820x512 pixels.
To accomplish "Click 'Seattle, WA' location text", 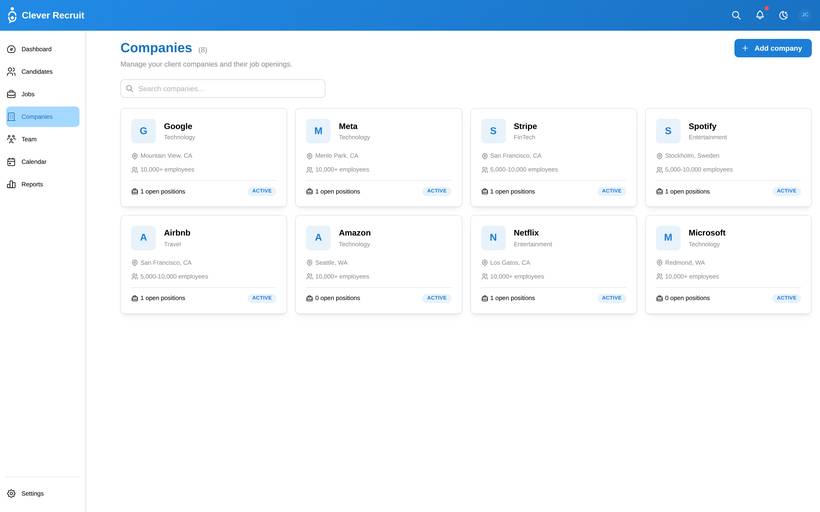I will [331, 263].
